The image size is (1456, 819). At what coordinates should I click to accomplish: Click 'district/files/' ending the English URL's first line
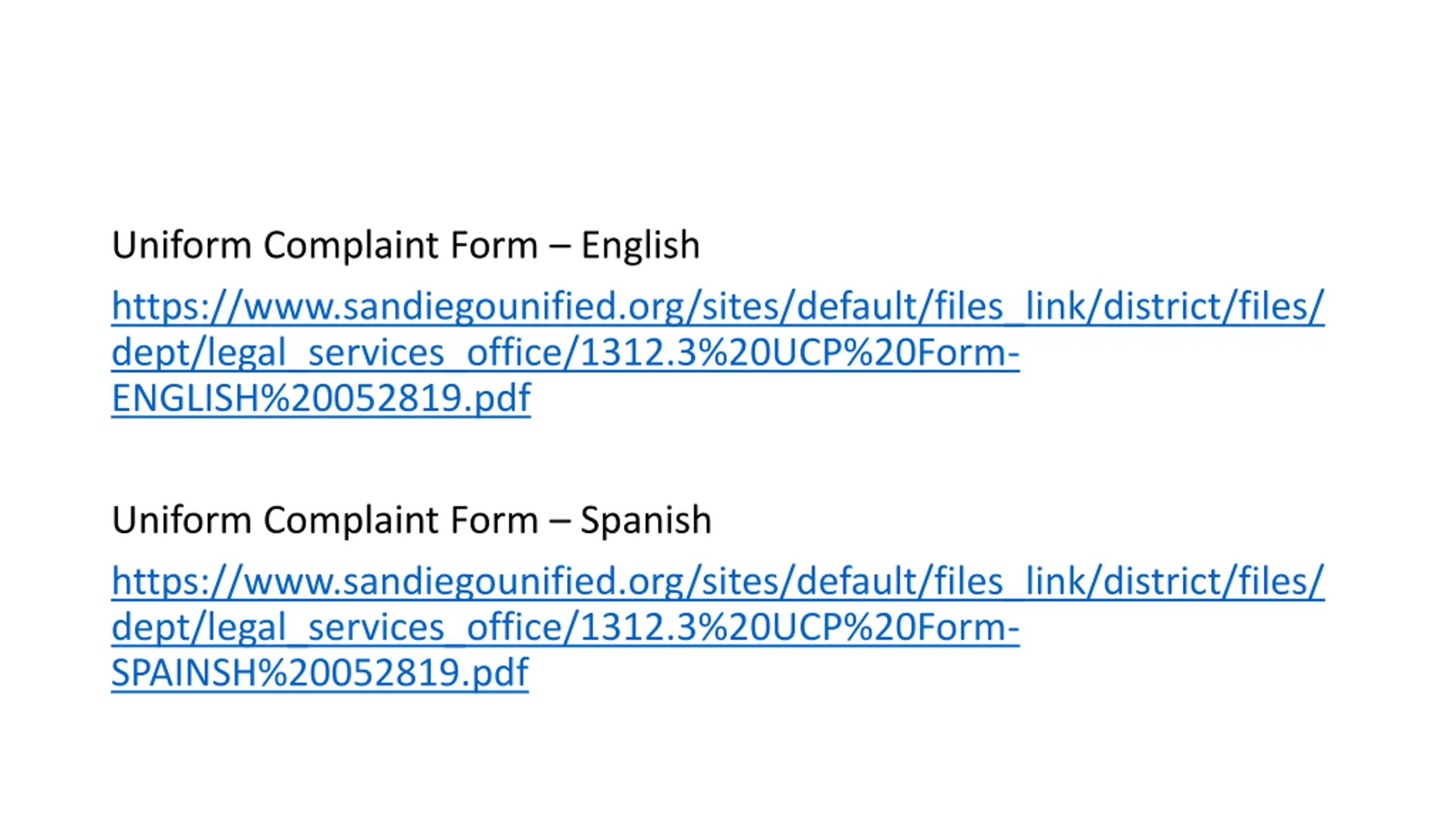click(x=1214, y=306)
